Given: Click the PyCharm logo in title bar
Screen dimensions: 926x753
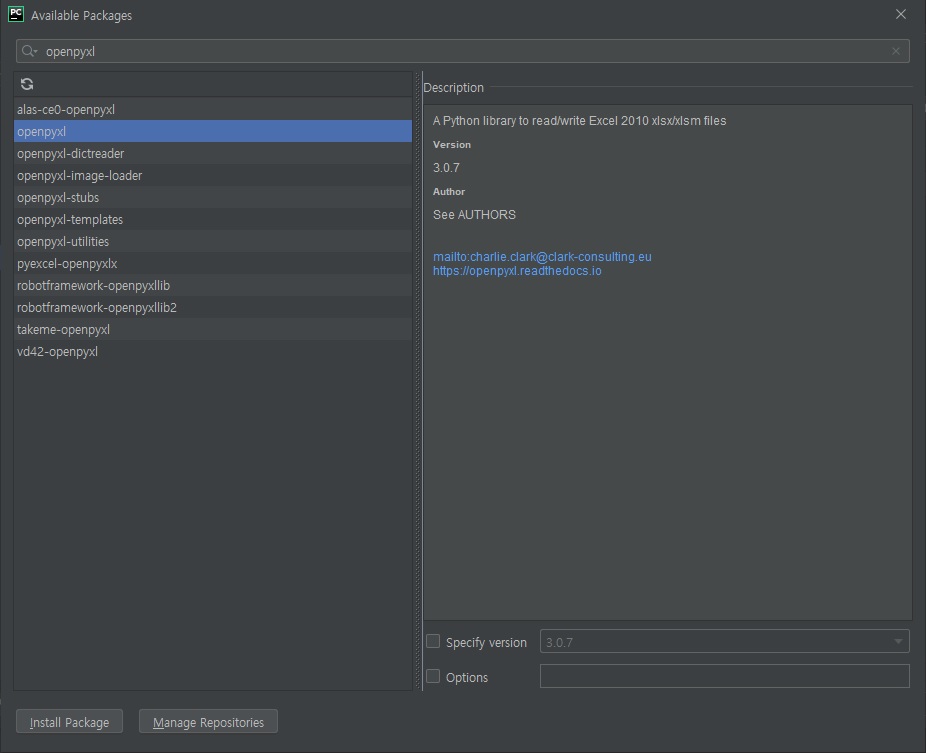Looking at the screenshot, I should (x=16, y=14).
